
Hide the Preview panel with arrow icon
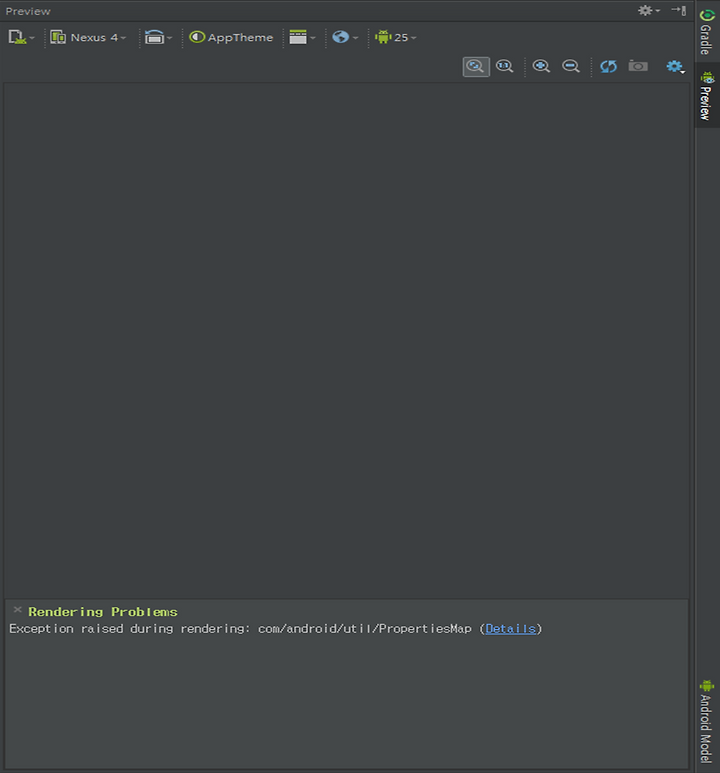click(679, 10)
